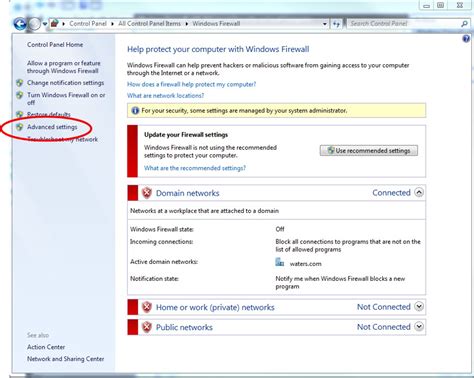Click Not Connected status of Public networks
The height and width of the screenshot is (378, 474).
(x=384, y=327)
